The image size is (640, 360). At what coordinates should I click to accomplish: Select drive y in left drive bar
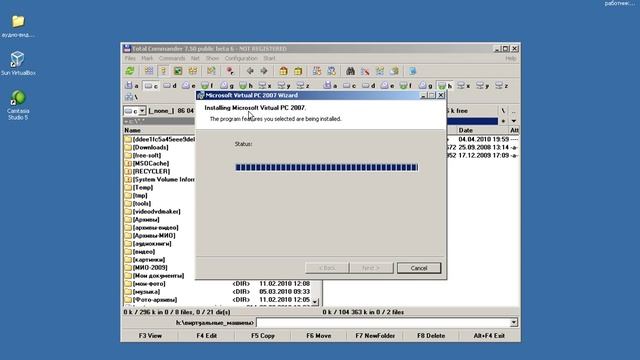(284, 85)
